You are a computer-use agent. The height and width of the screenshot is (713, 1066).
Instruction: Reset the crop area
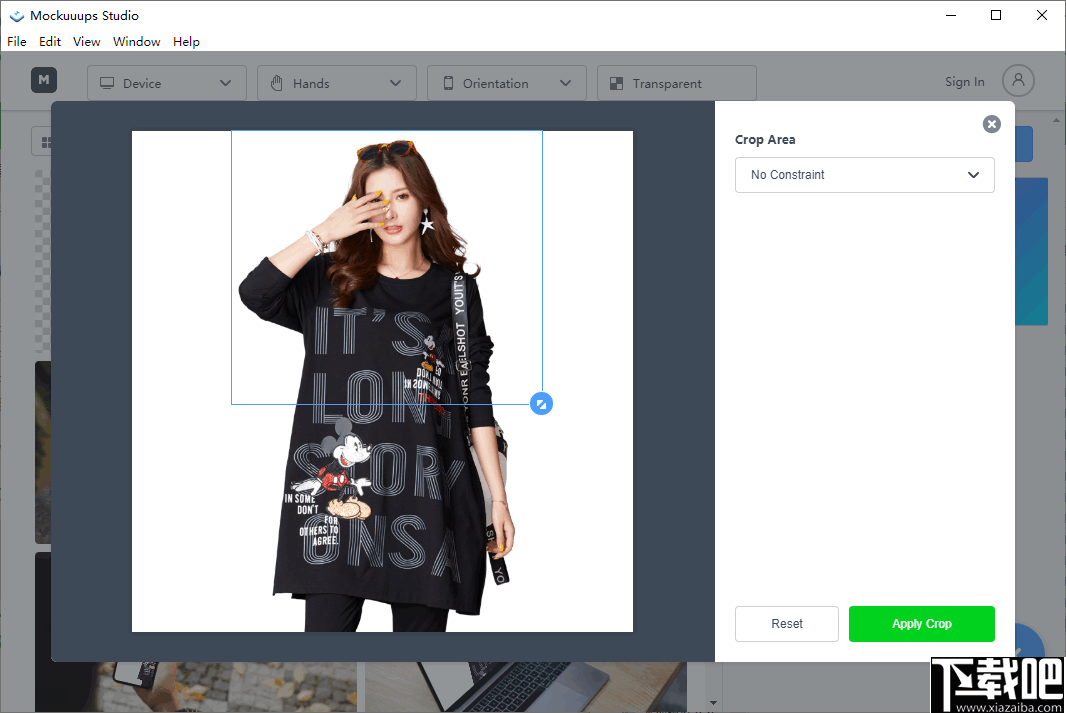786,623
